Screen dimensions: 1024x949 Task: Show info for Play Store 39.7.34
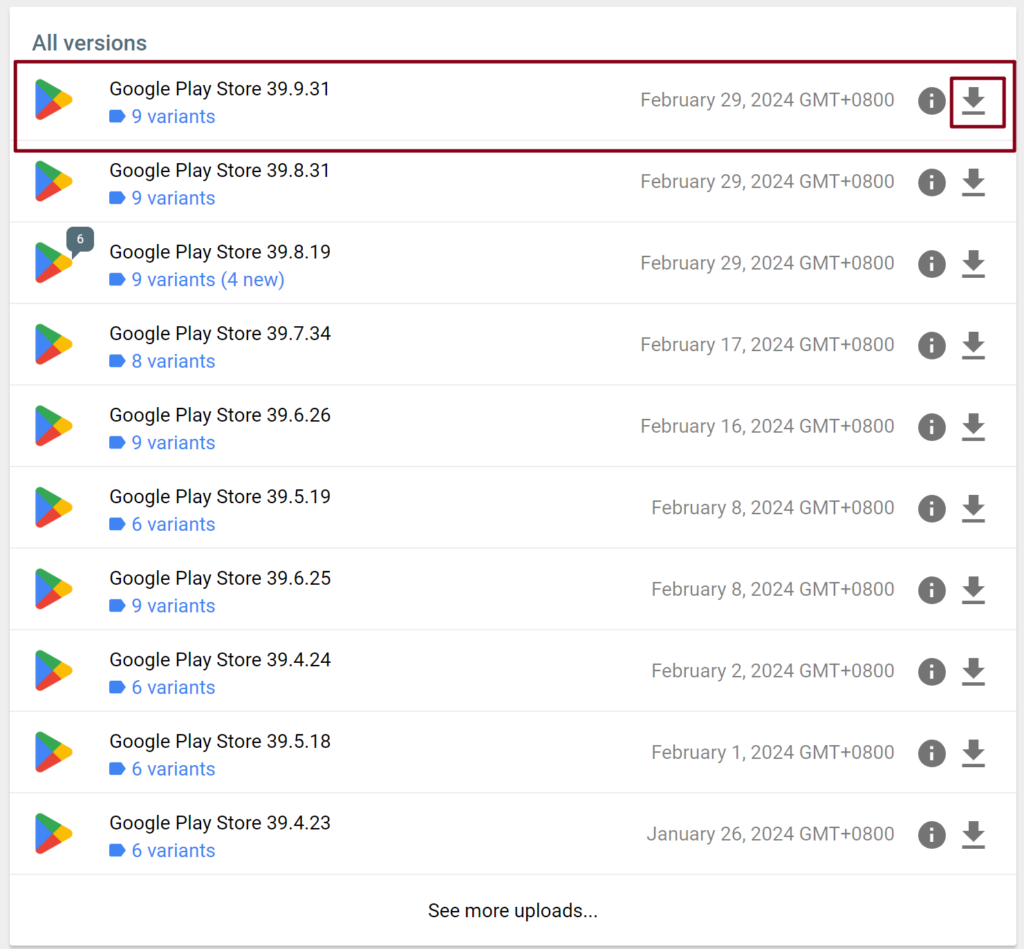pyautogui.click(x=932, y=345)
